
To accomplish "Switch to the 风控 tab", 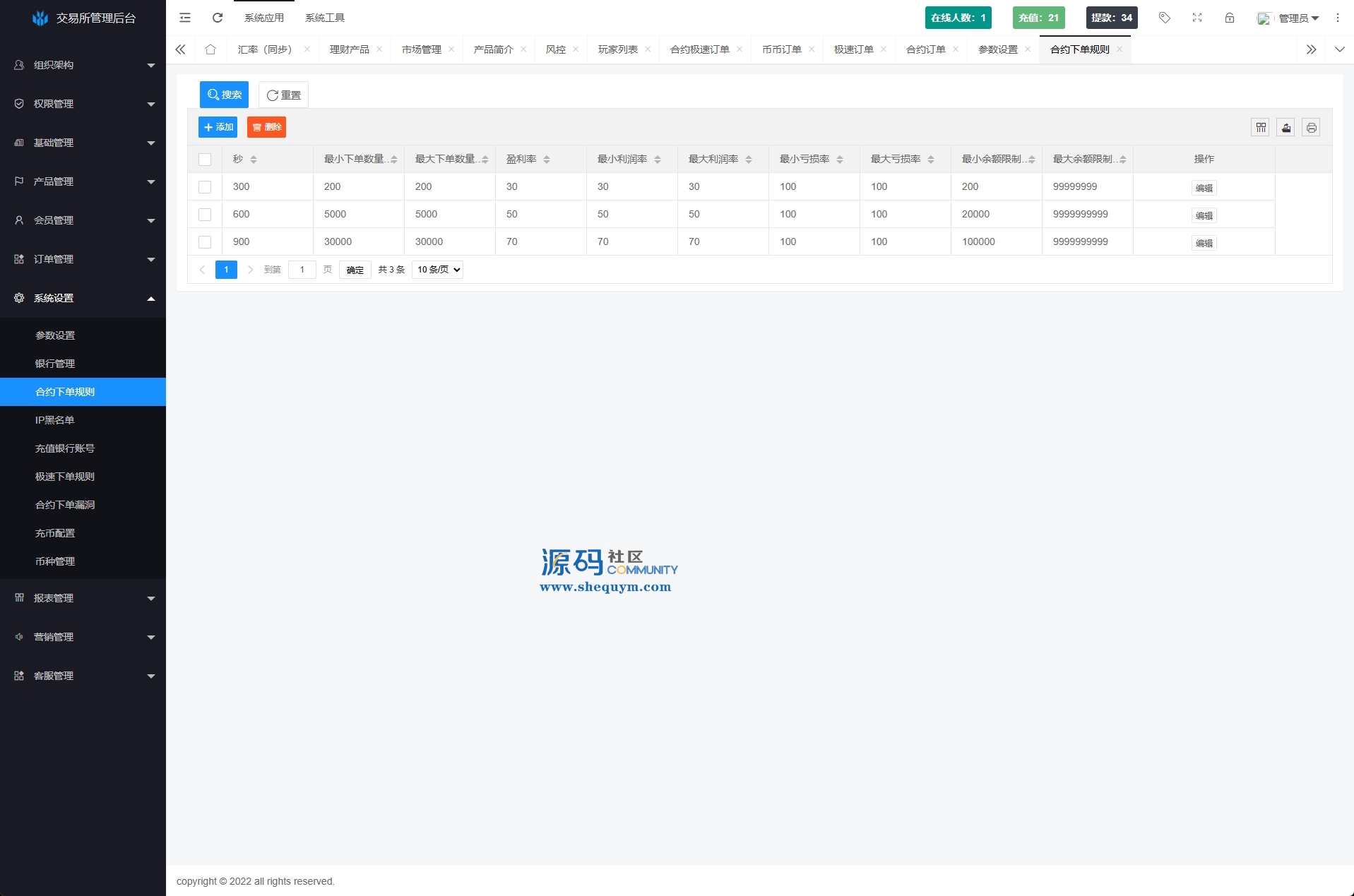I will click(556, 49).
